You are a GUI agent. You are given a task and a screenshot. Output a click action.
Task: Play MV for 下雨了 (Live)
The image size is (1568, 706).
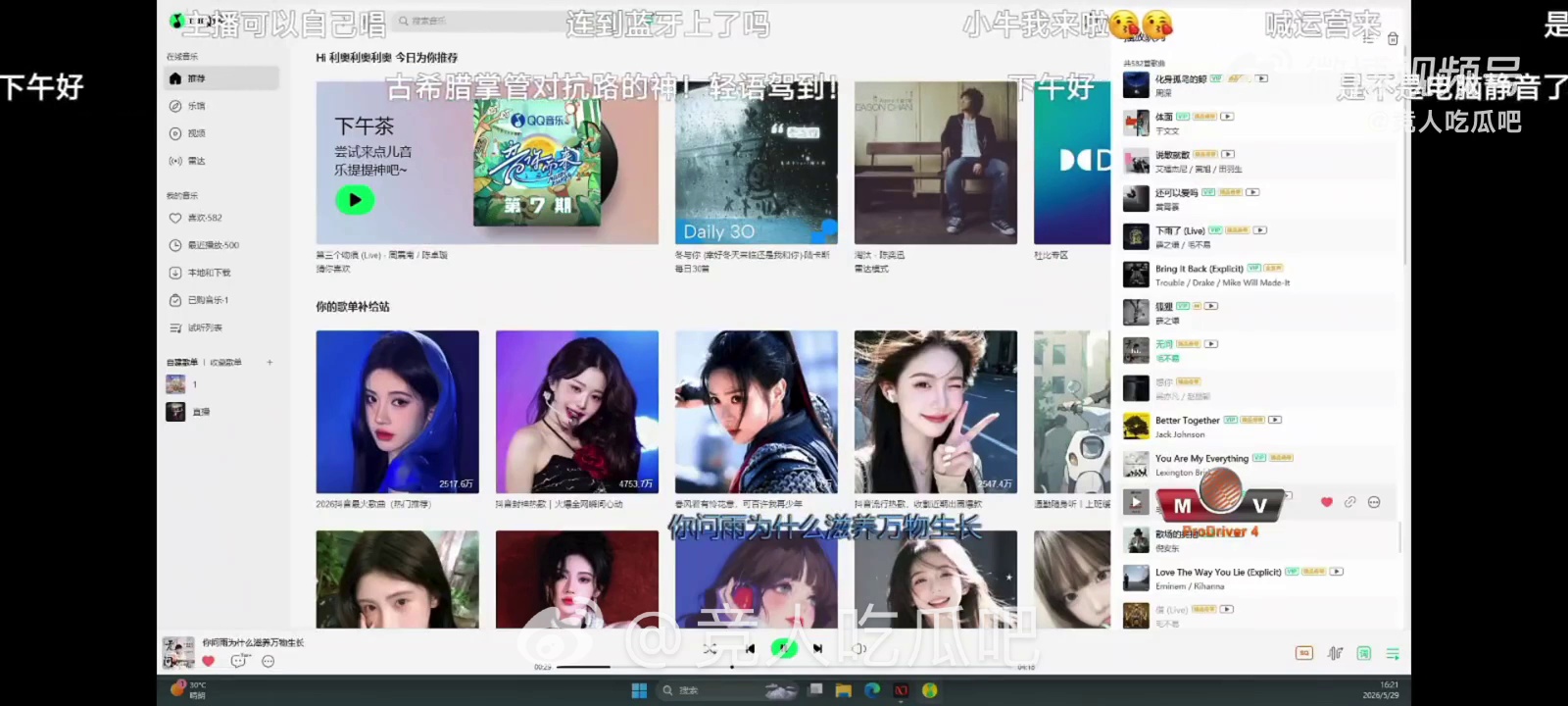[x=1260, y=230]
